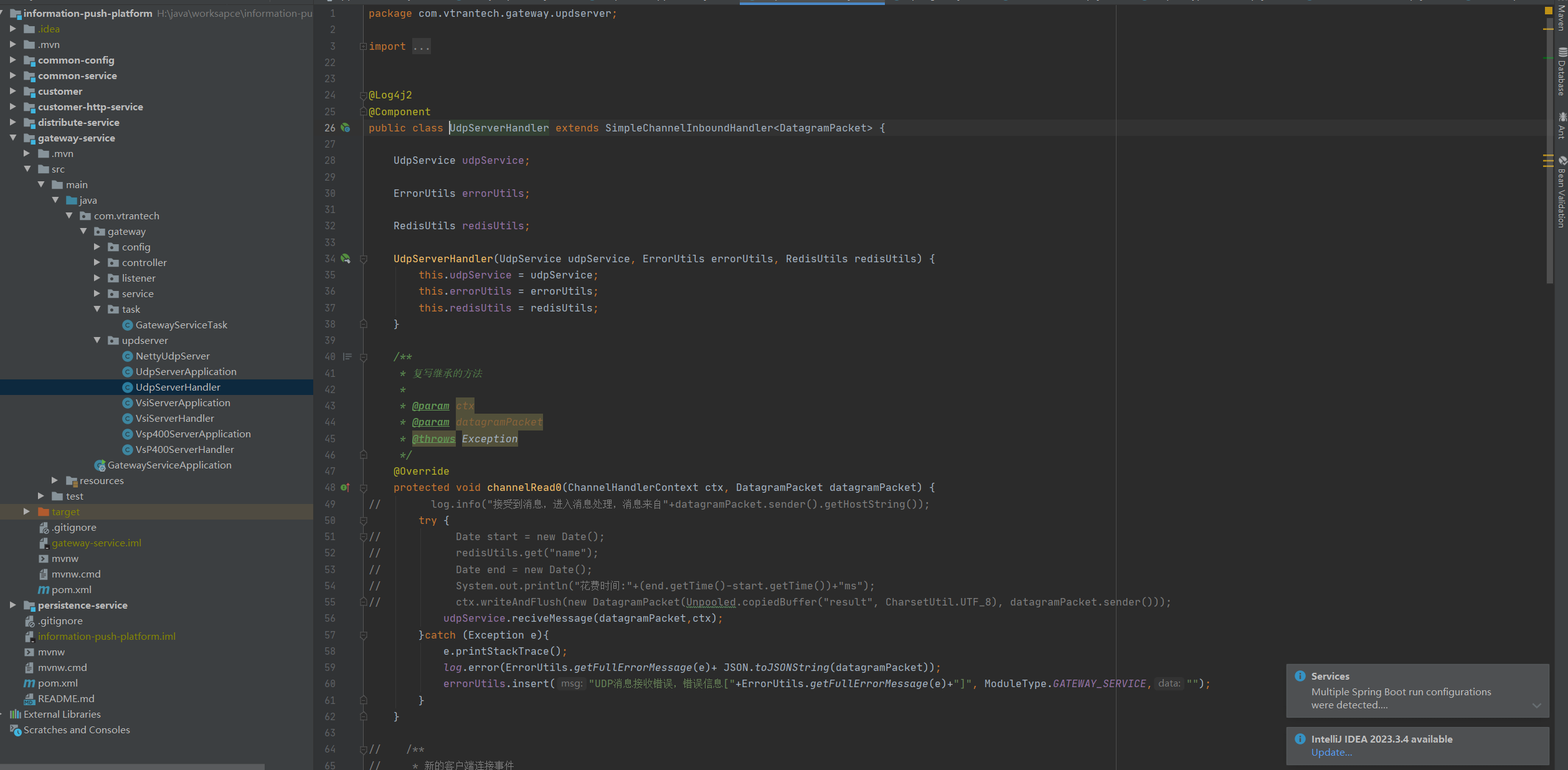
Task: Select Vsp400ServerApplication in the project tree
Action: coord(193,434)
